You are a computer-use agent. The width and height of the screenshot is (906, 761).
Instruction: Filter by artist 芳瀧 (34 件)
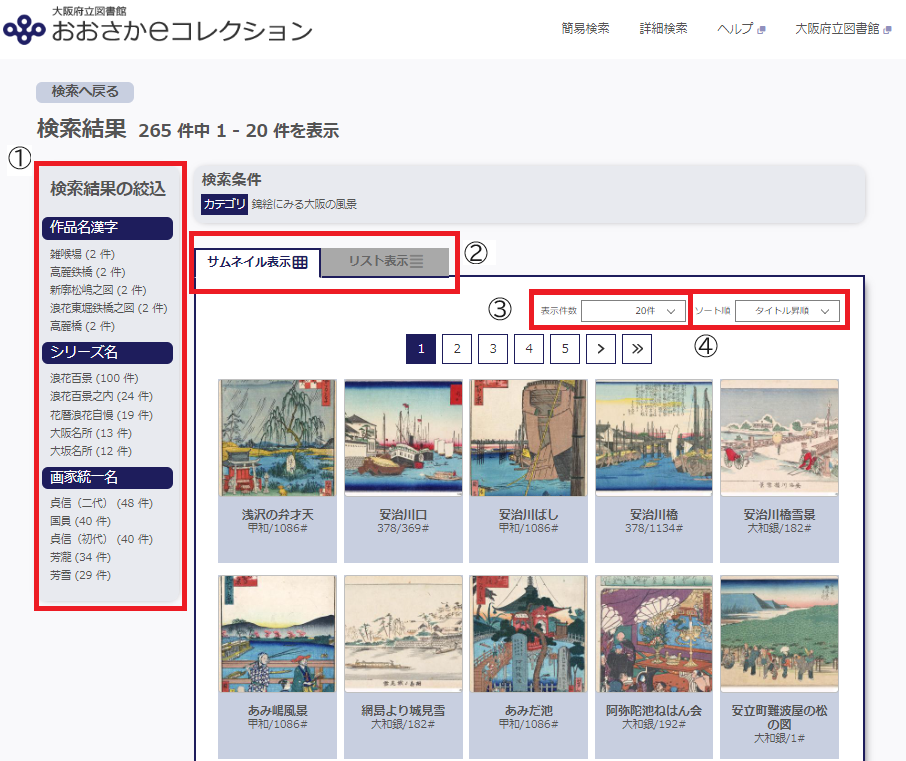80,557
